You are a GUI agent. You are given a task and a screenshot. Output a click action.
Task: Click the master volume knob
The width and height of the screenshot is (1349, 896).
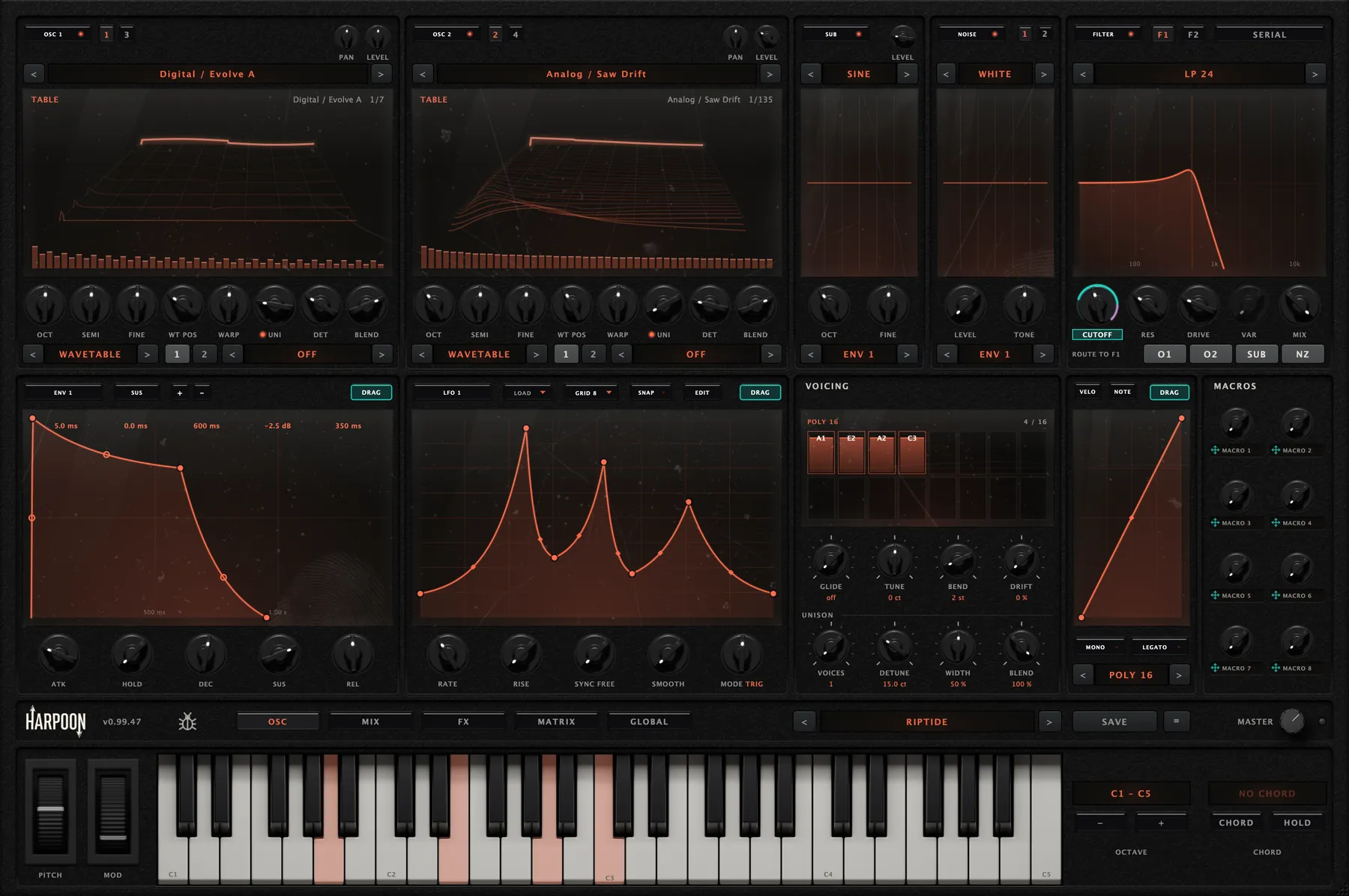click(x=1292, y=721)
